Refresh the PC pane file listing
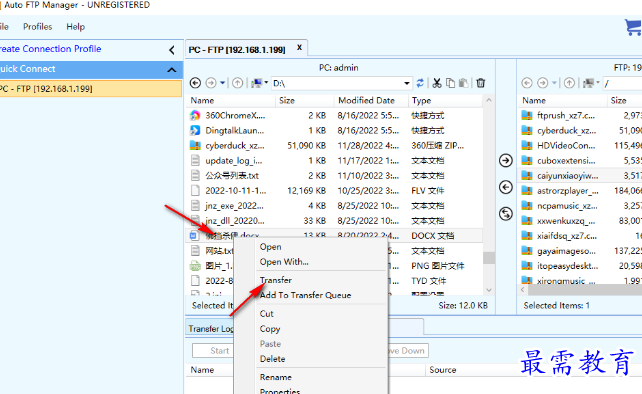Screen dimensions: 642x394 pyautogui.click(x=420, y=83)
